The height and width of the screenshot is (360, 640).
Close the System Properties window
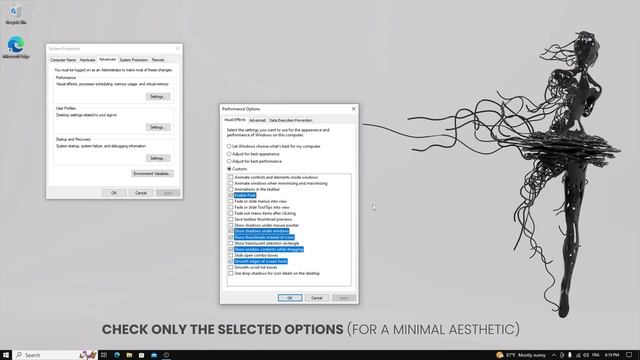coord(177,49)
